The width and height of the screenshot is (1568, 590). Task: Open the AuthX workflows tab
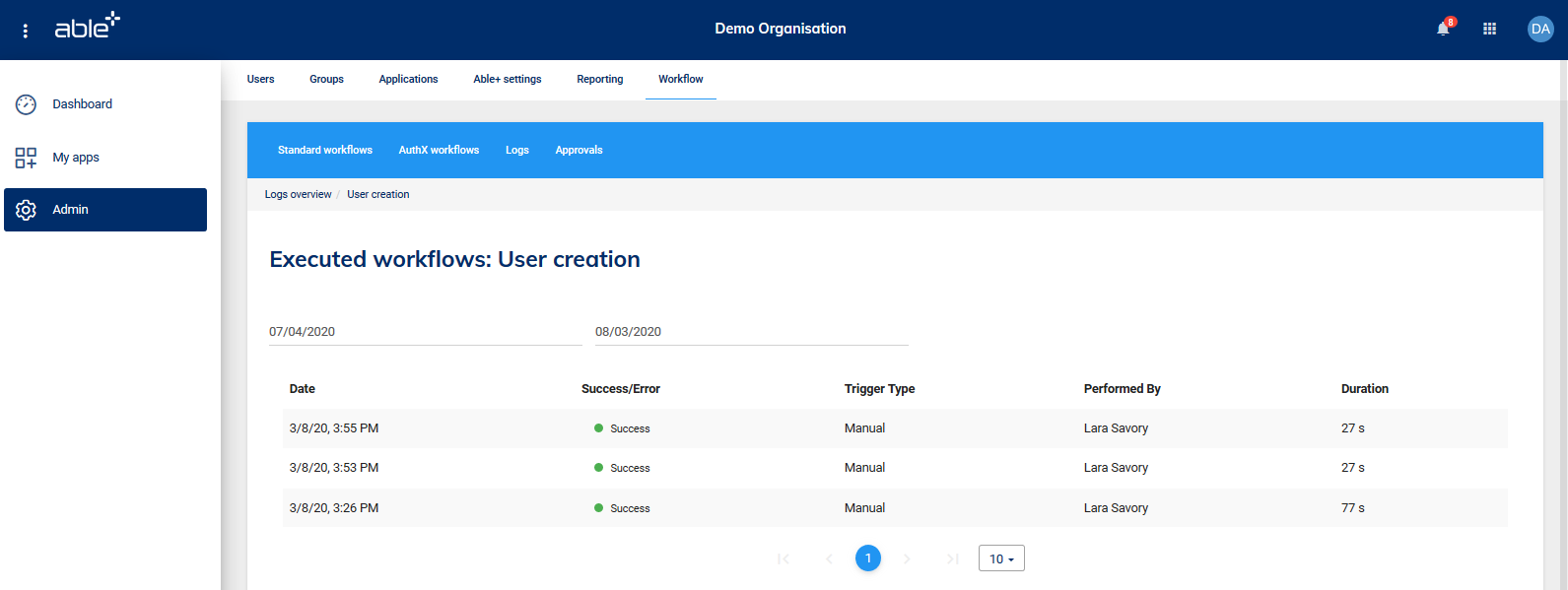click(439, 151)
